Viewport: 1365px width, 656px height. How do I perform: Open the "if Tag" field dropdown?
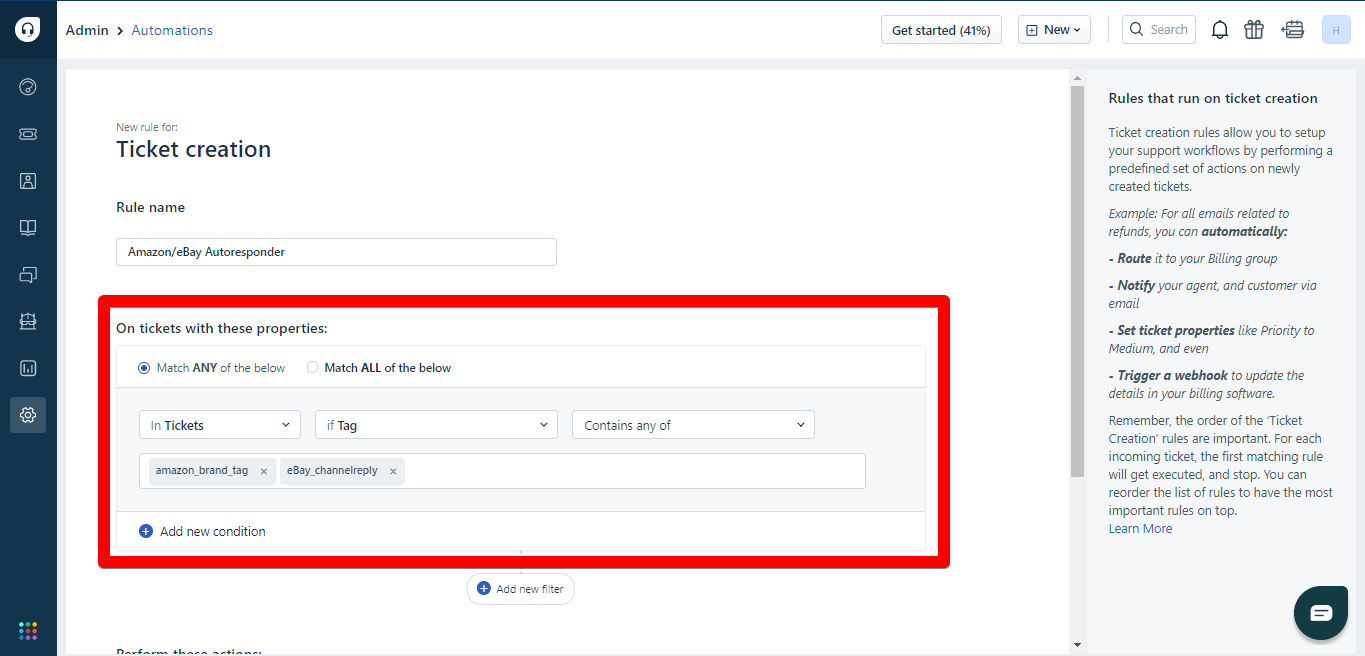pos(436,425)
